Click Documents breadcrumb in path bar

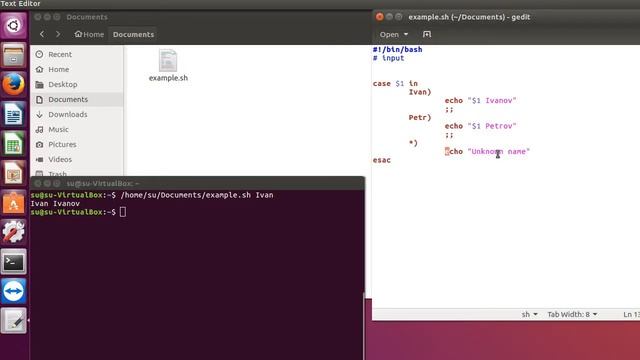coord(133,34)
